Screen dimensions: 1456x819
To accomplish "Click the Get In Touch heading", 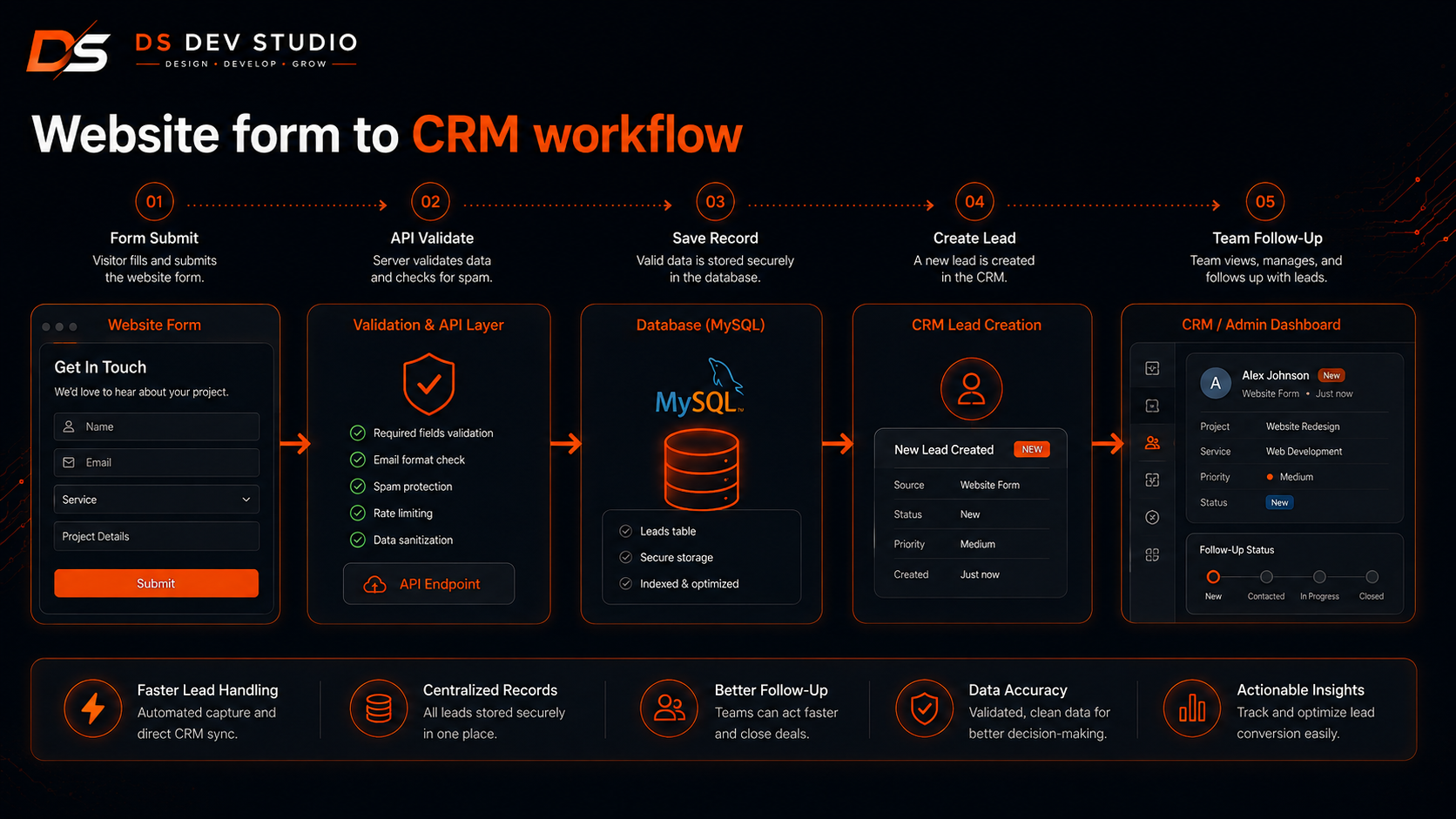I will click(100, 367).
